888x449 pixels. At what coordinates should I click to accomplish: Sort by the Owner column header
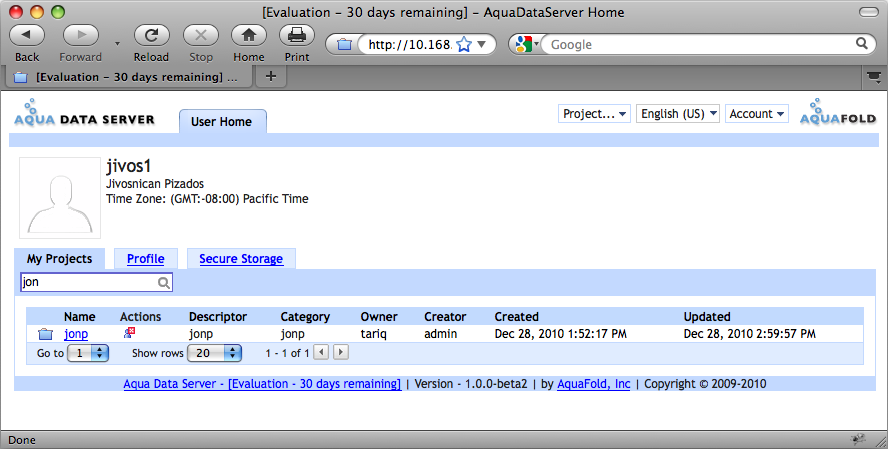379,317
